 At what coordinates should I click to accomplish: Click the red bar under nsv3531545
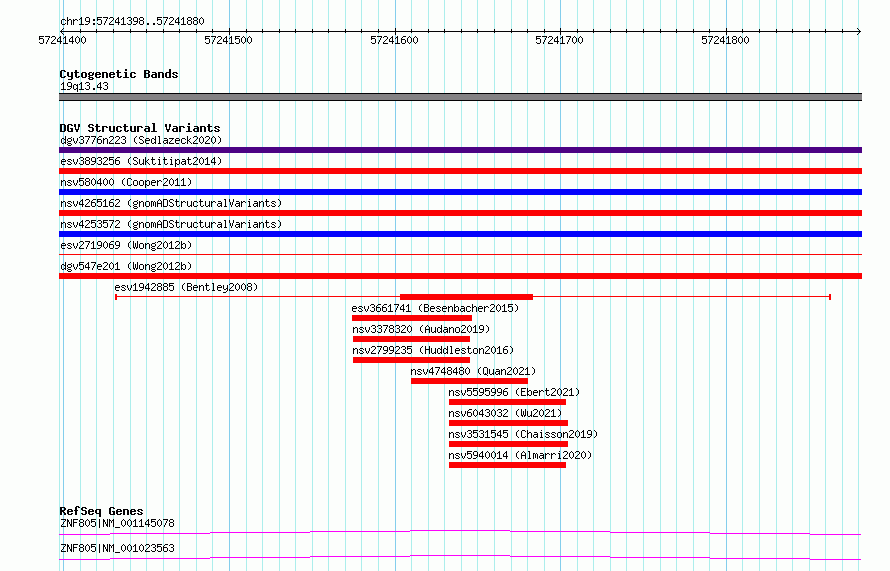click(x=509, y=444)
